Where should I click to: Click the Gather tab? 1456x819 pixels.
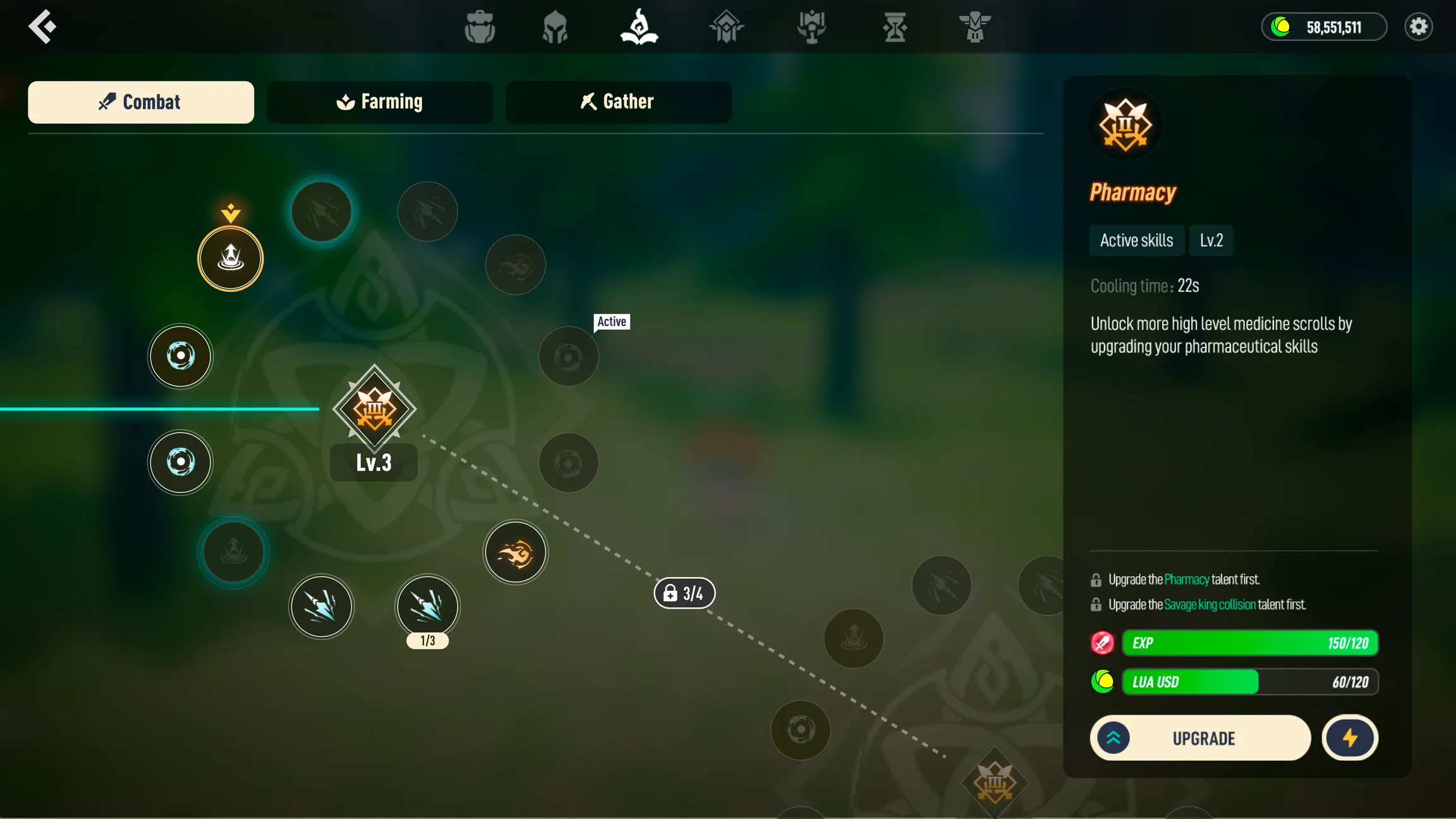pos(617,101)
